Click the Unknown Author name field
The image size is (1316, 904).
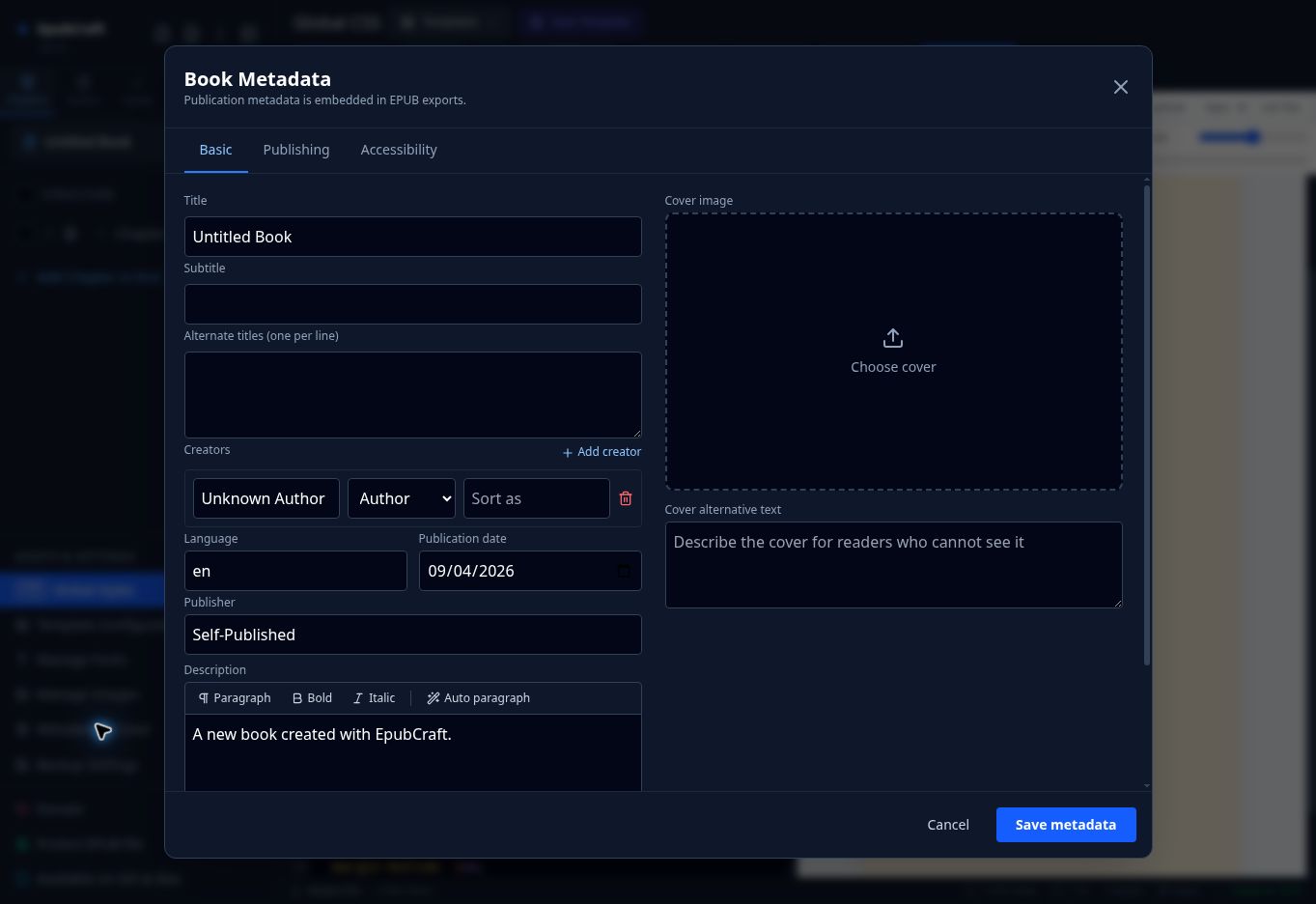coord(266,498)
